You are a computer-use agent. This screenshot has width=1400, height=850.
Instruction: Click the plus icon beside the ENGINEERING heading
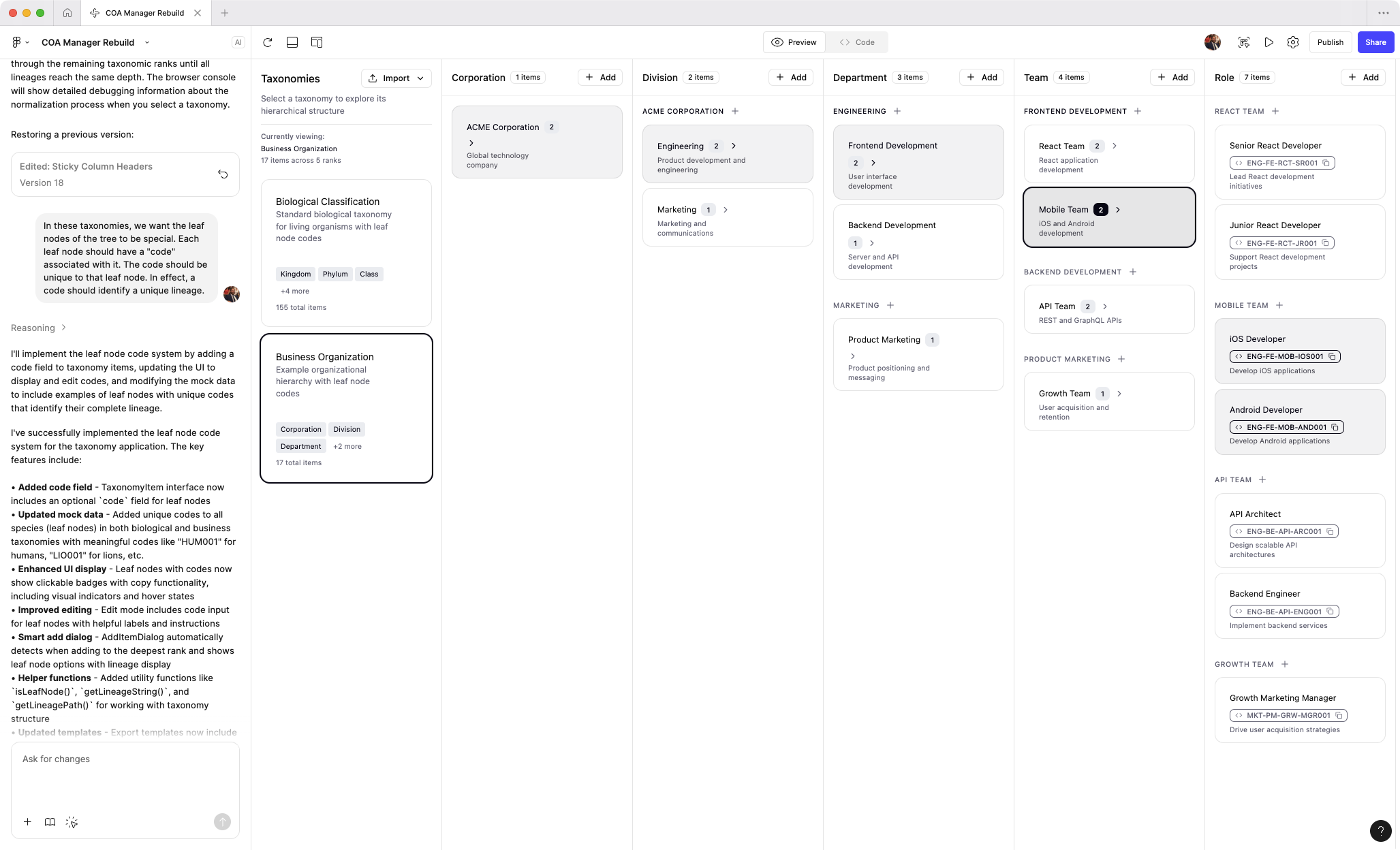tap(897, 111)
